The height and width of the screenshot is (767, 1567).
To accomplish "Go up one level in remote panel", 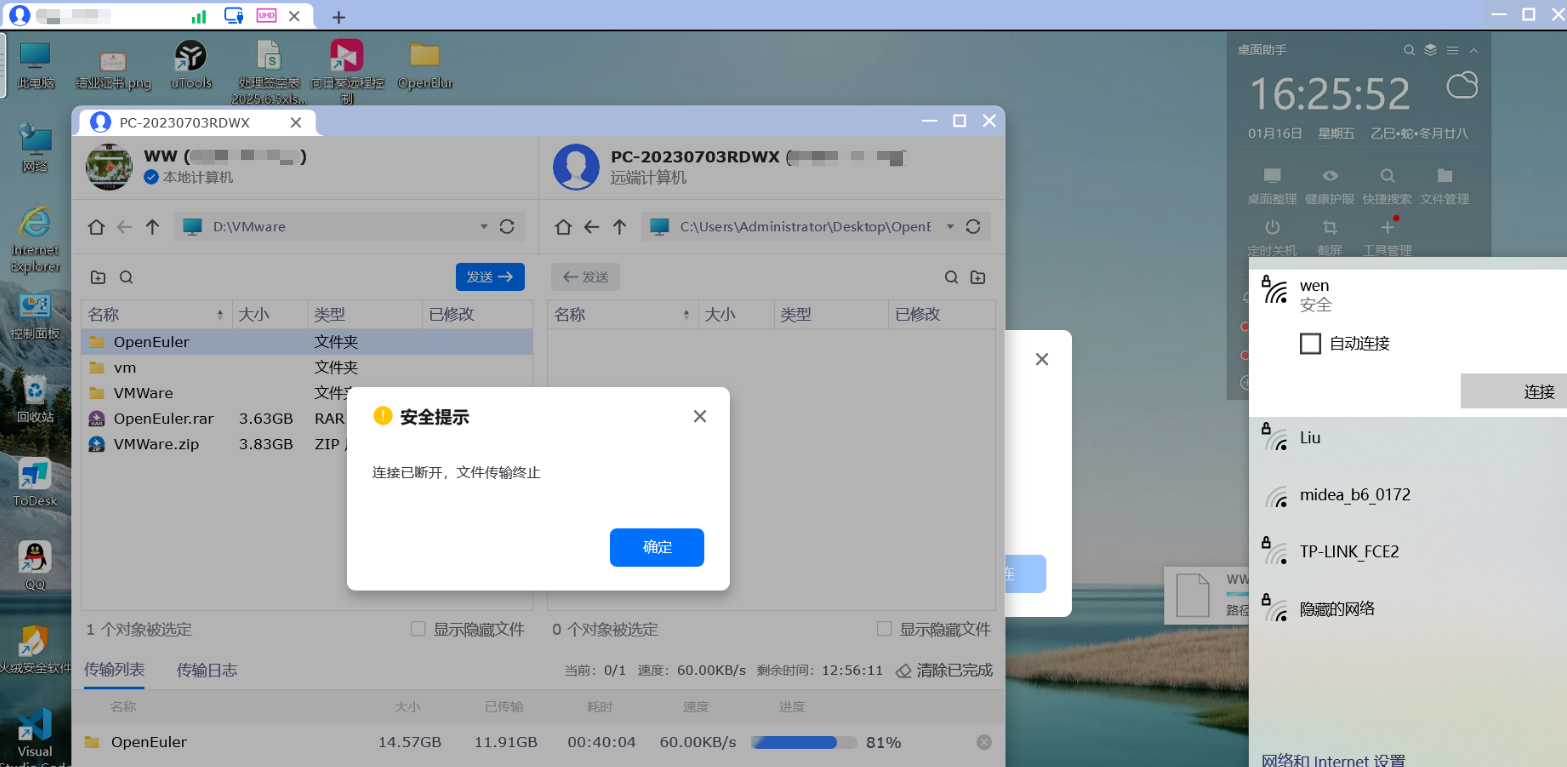I will pyautogui.click(x=619, y=227).
